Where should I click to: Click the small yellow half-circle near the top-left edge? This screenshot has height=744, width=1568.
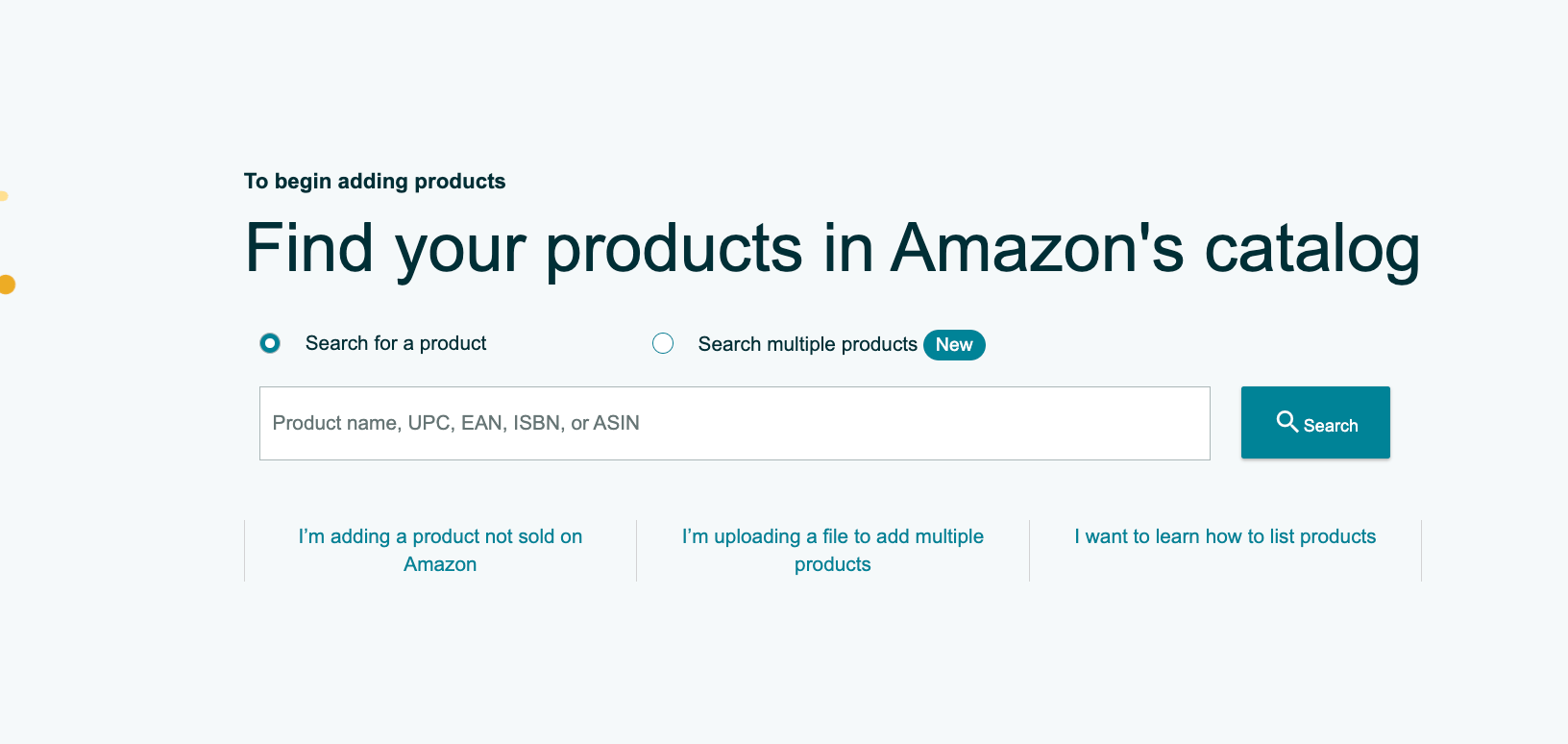(x=4, y=195)
